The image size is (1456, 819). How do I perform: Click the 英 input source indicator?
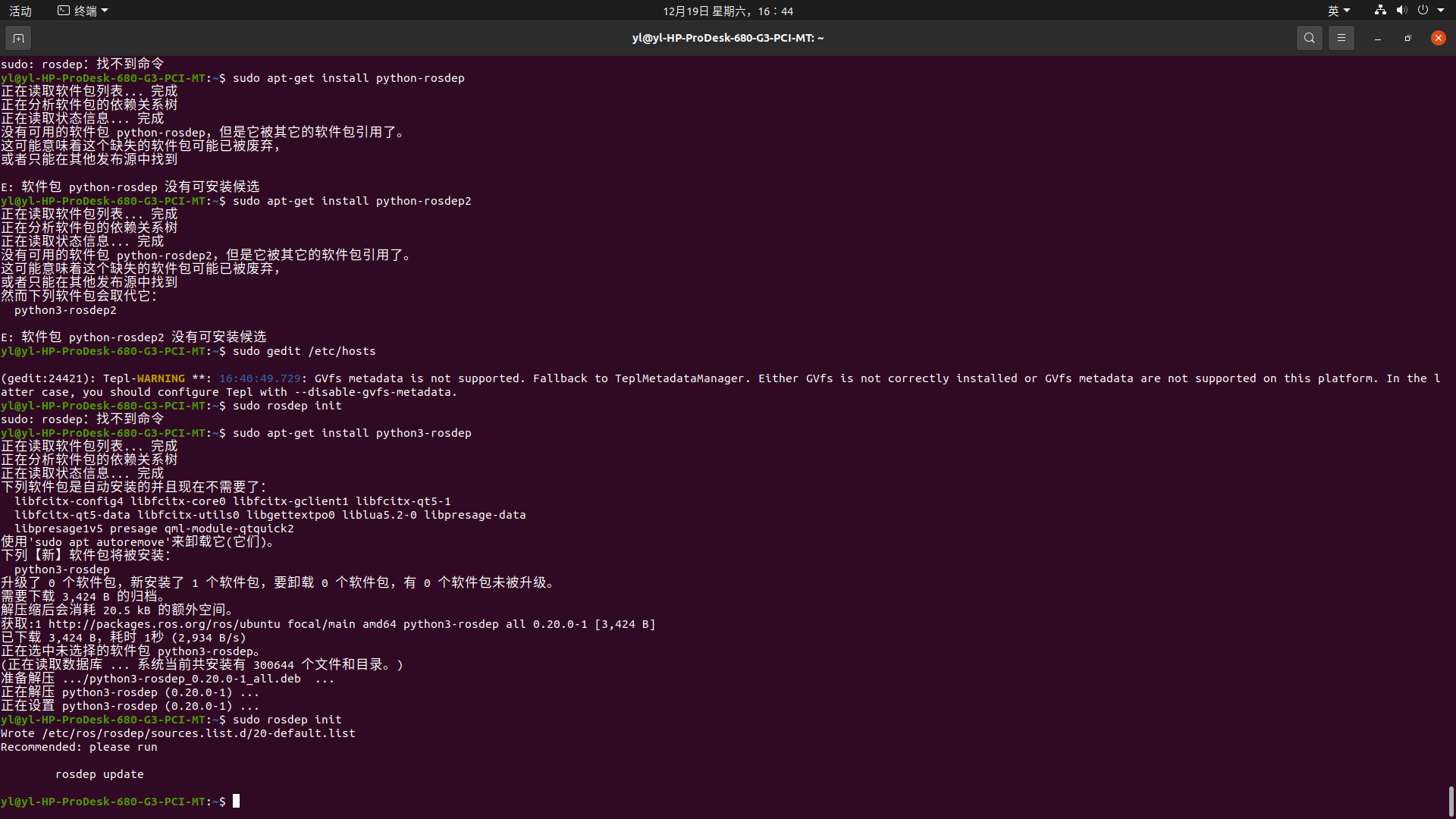(x=1335, y=10)
